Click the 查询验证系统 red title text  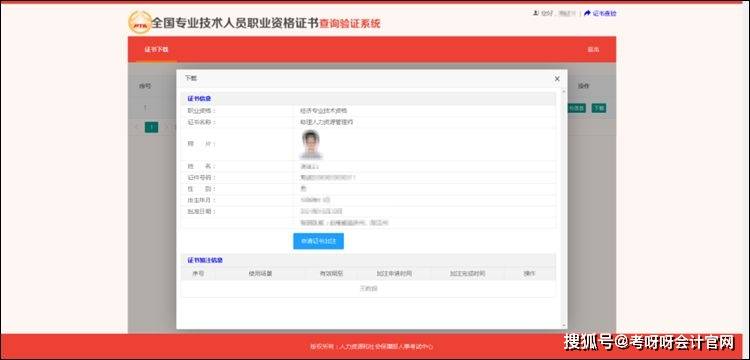click(350, 23)
